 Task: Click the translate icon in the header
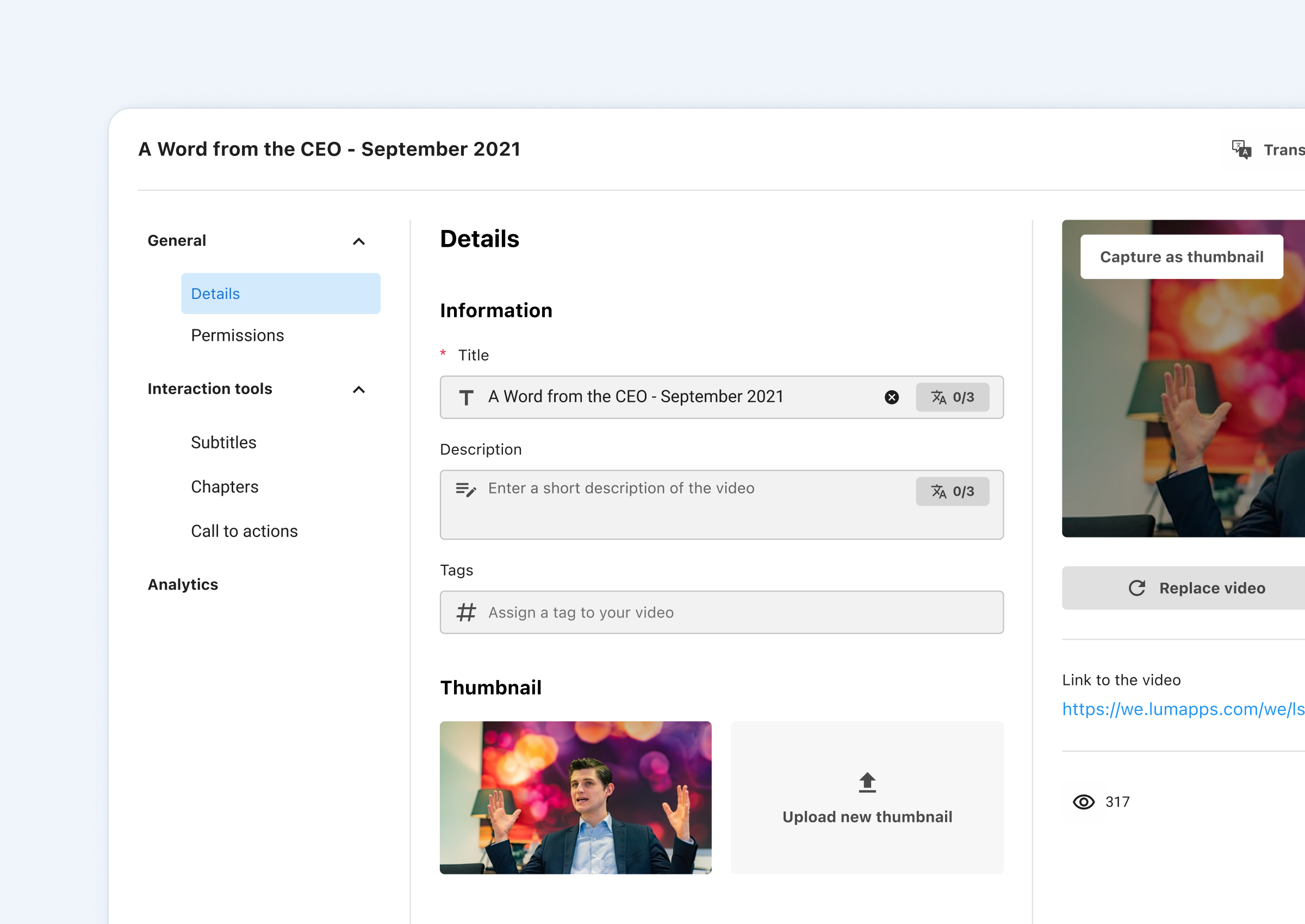pos(1241,149)
